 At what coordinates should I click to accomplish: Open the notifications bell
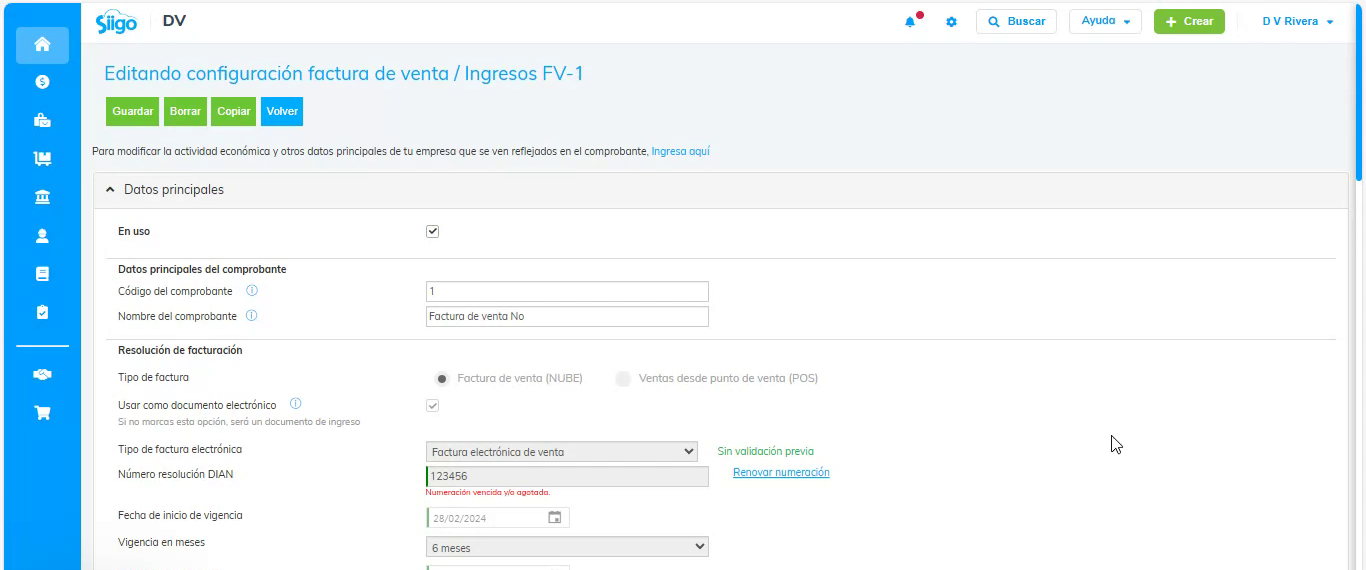pos(910,22)
